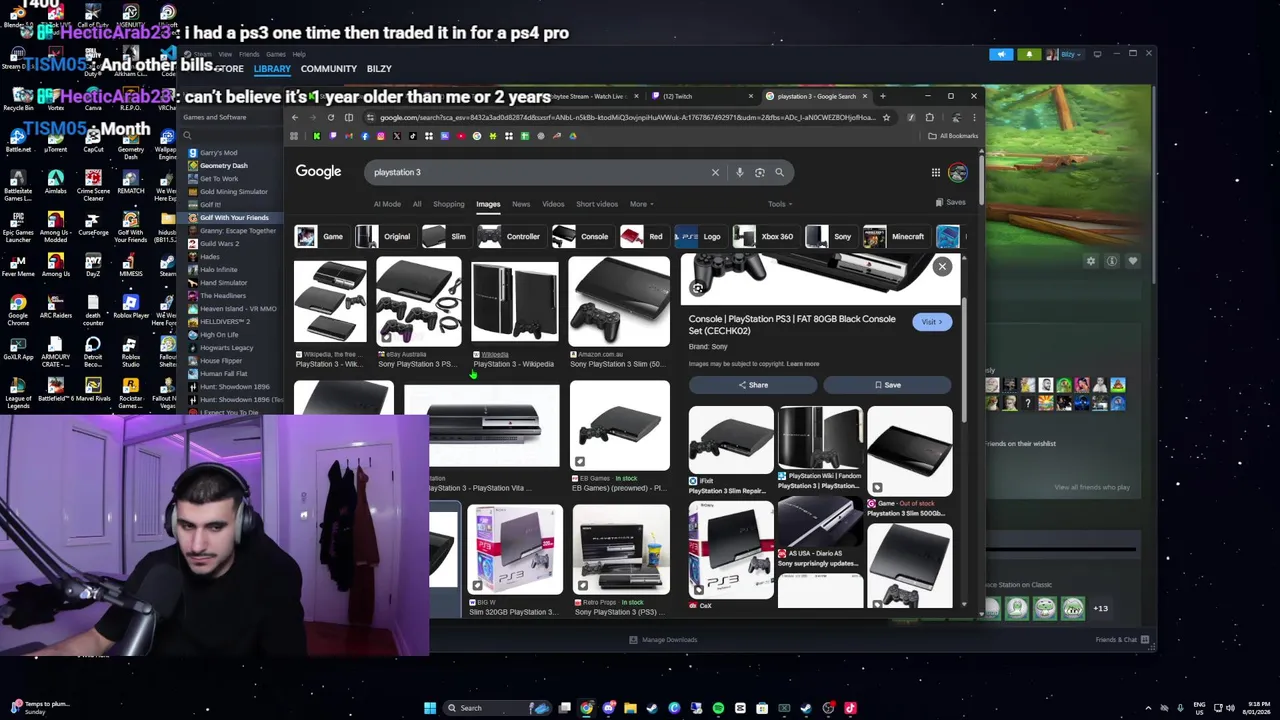Select the Minecraft filter chip
The image size is (1280, 720).
(895, 237)
